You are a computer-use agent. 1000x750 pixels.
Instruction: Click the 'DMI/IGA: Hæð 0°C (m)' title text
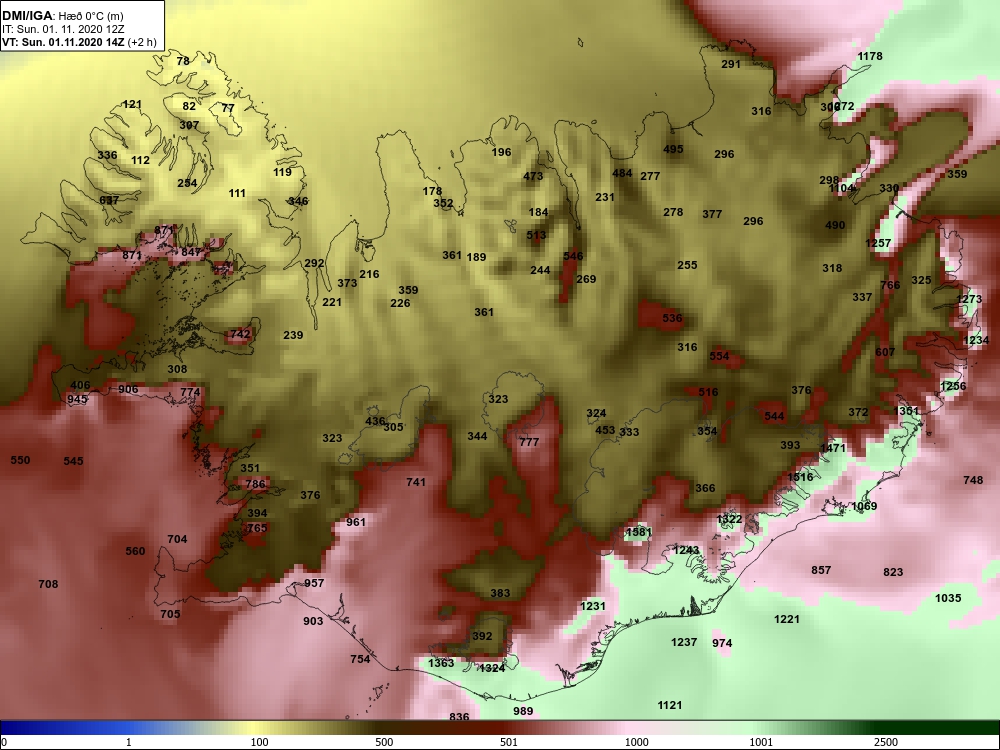62,16
